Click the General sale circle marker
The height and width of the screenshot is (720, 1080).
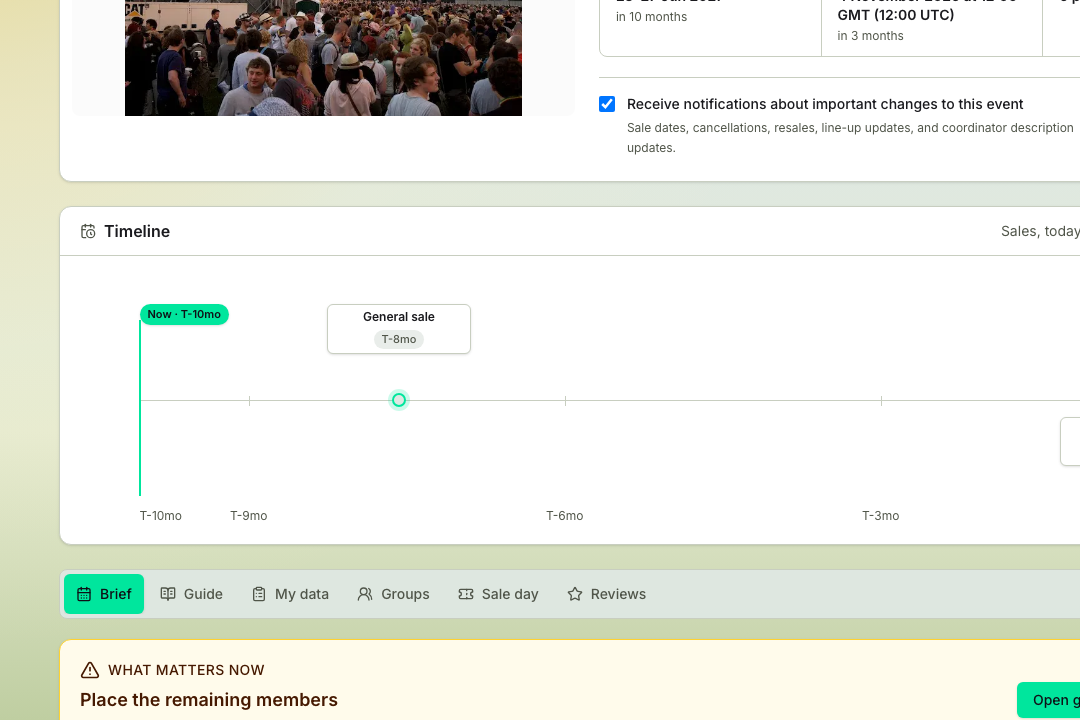399,400
